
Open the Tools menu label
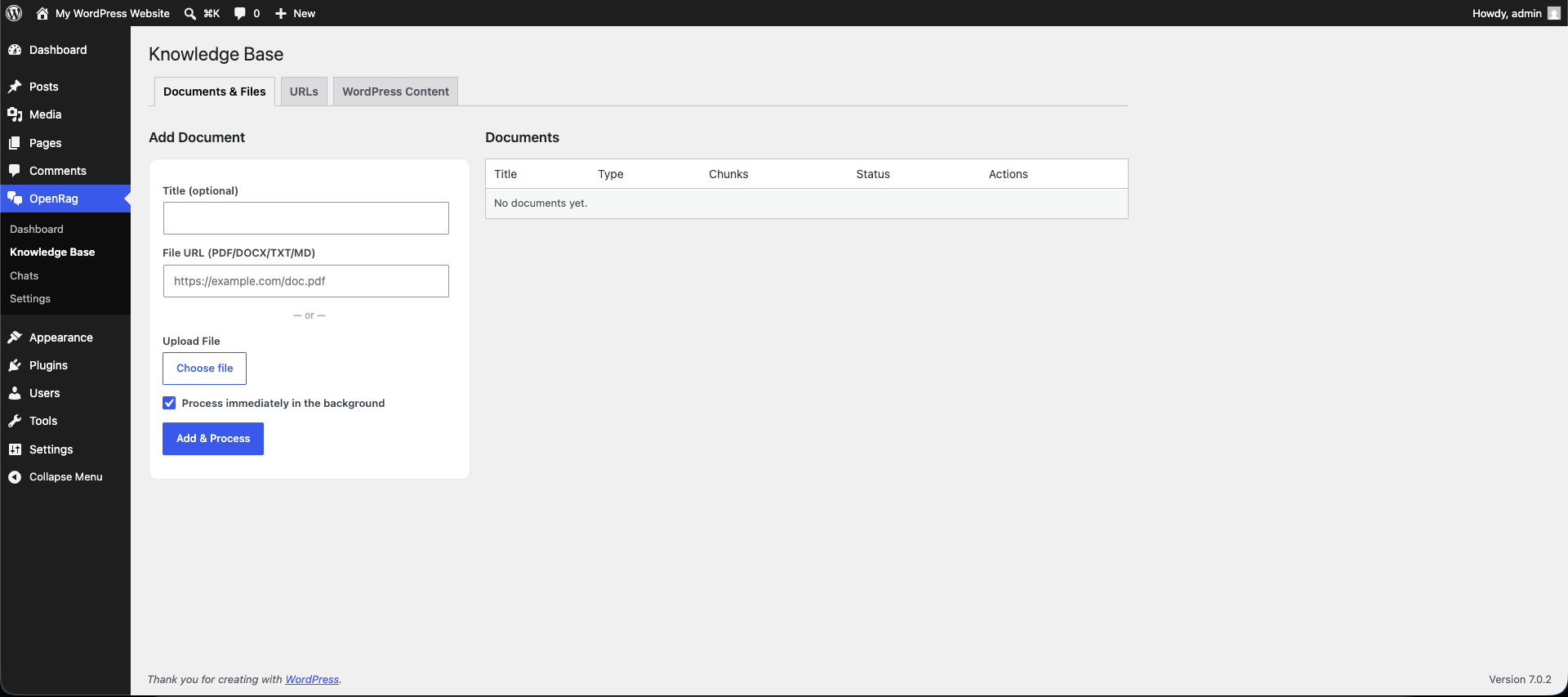pos(43,421)
